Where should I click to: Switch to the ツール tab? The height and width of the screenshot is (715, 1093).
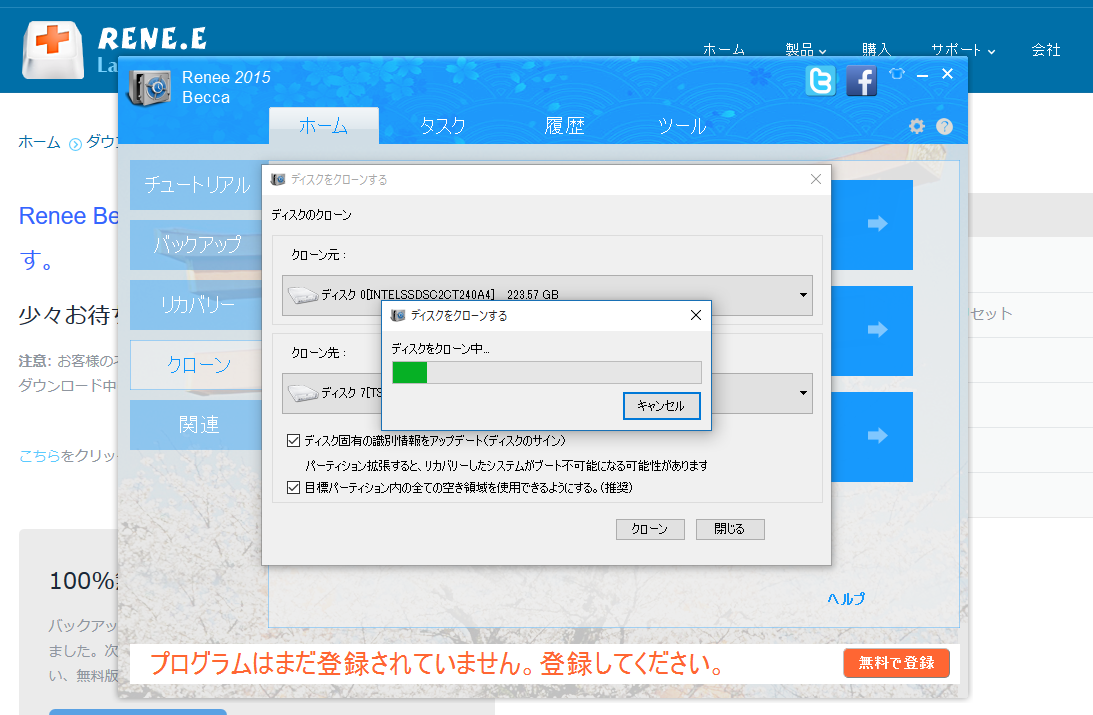pos(682,125)
